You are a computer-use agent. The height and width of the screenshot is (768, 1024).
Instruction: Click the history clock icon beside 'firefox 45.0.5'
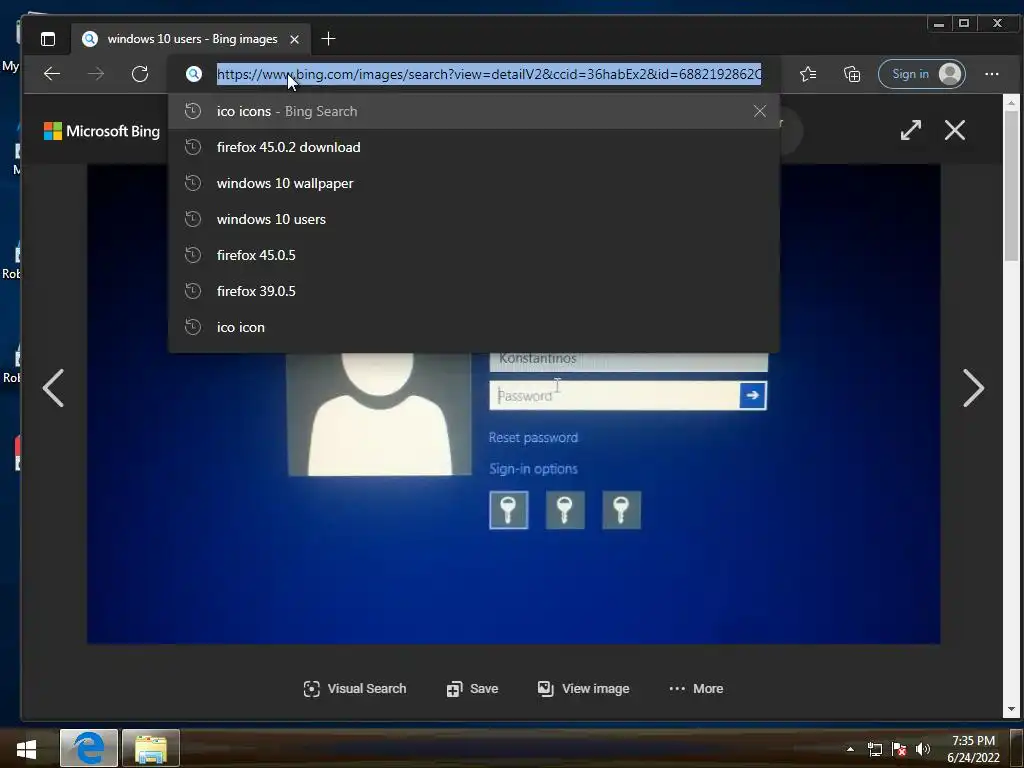pos(193,255)
